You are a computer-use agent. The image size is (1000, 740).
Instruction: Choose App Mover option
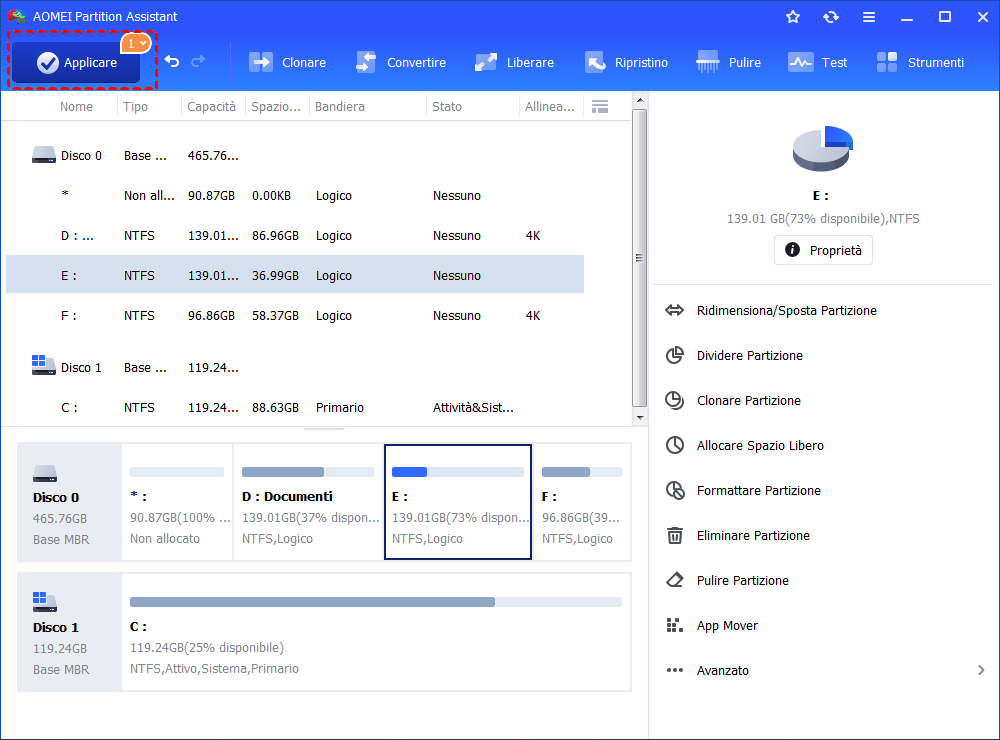coord(727,625)
